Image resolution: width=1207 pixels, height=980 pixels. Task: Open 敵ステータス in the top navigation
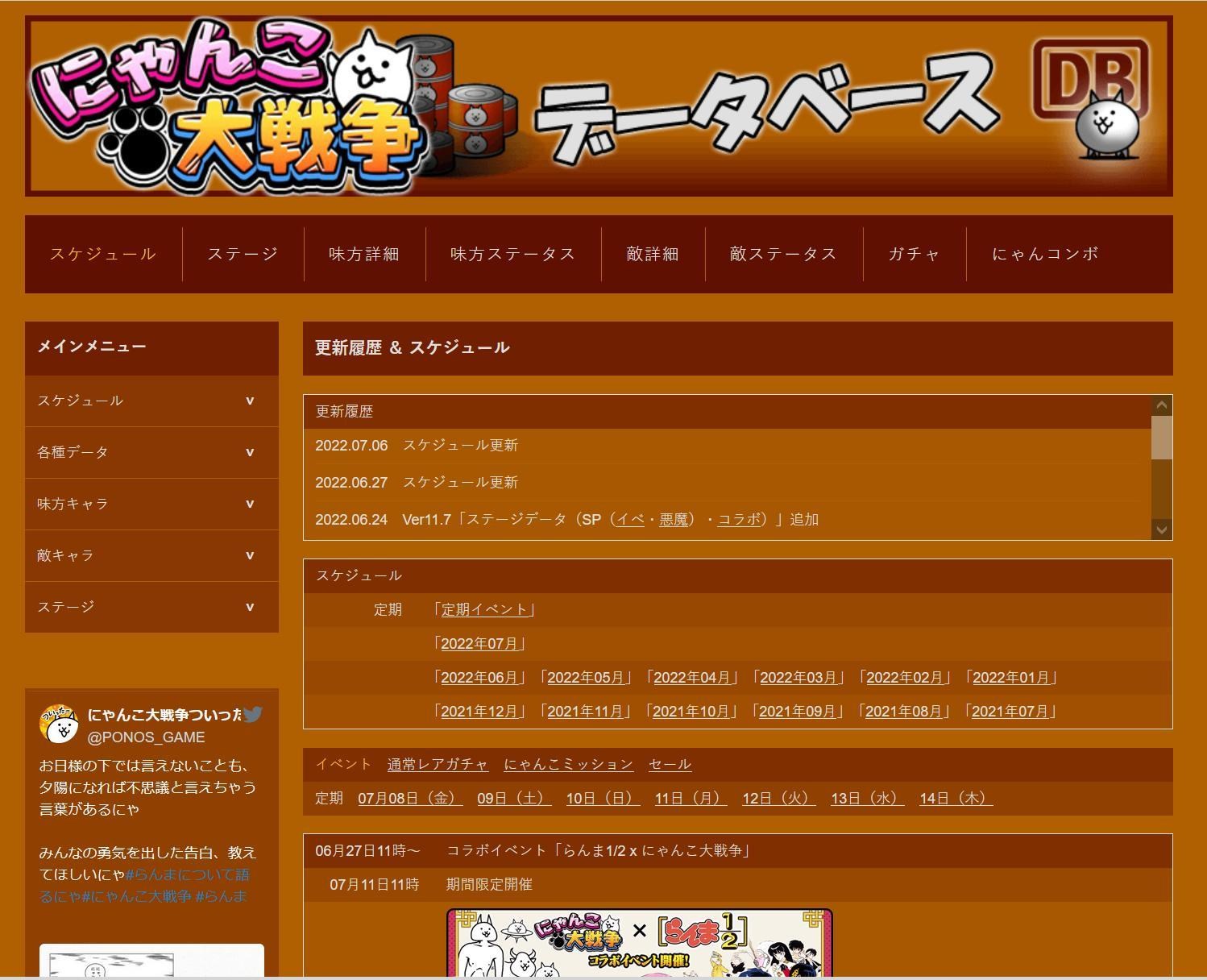[x=784, y=254]
